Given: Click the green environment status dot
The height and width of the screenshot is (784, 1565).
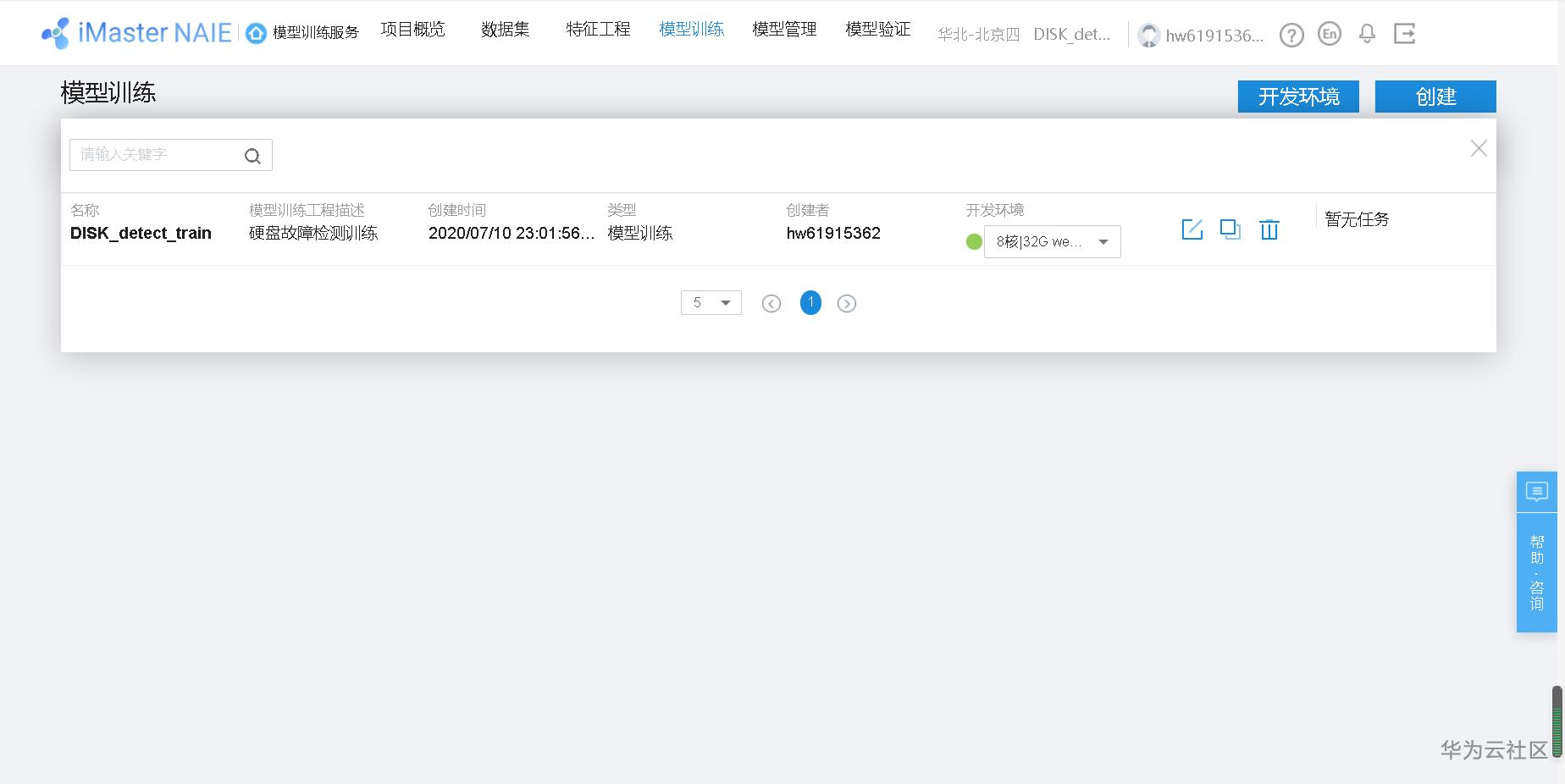Looking at the screenshot, I should [x=974, y=242].
